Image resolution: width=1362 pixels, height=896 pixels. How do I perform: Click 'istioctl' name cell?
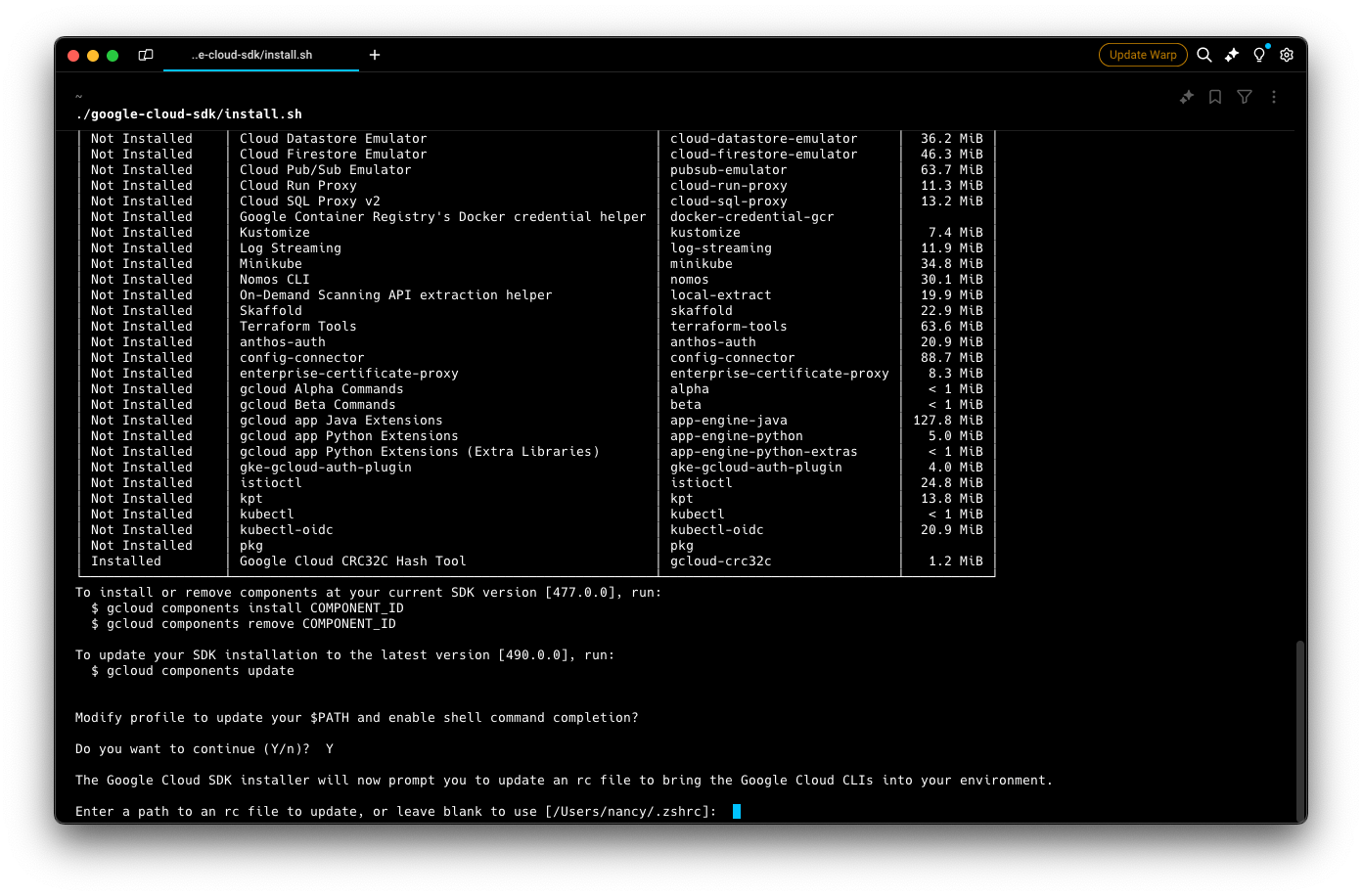(270, 483)
